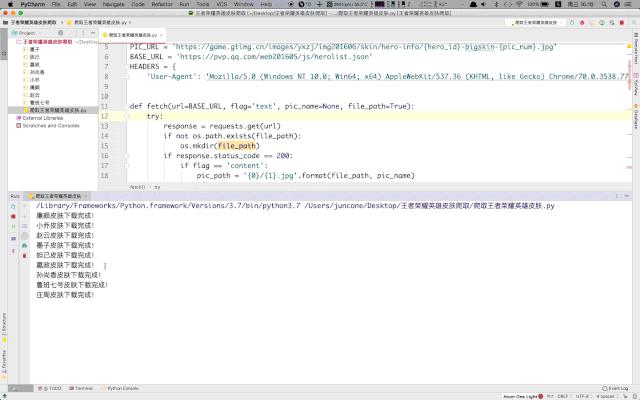This screenshot has width=640, height=400.
Task: Toggle the Favorites side panel
Action: point(4,360)
